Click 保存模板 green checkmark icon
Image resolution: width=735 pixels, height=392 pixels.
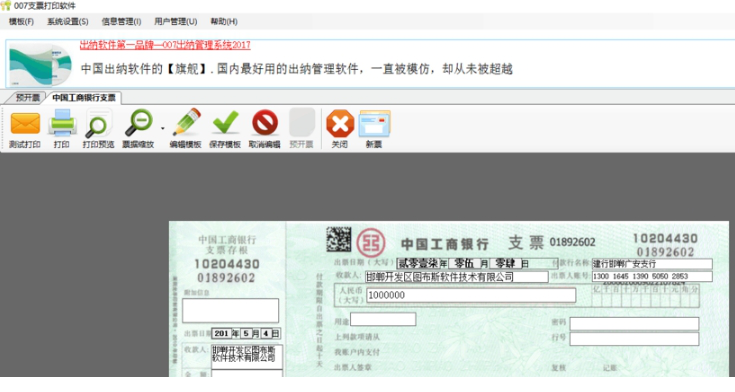[225, 123]
